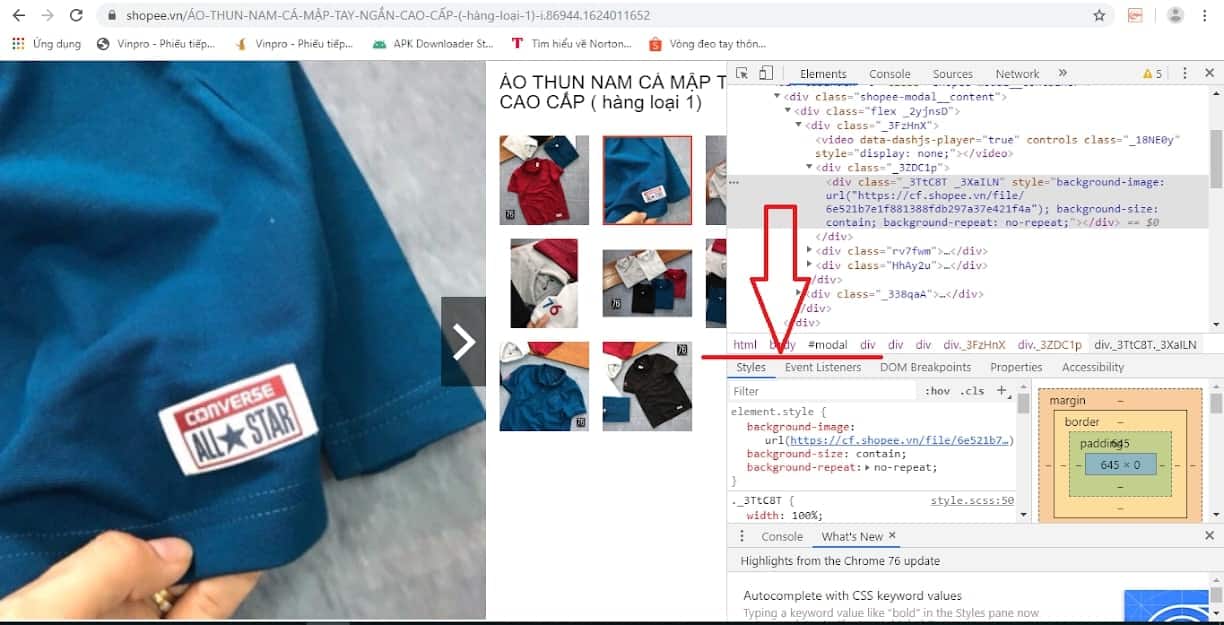Viewport: 1224px width, 625px height.
Task: Select div._3ZDC1p in the breadcrumb
Action: (1050, 345)
